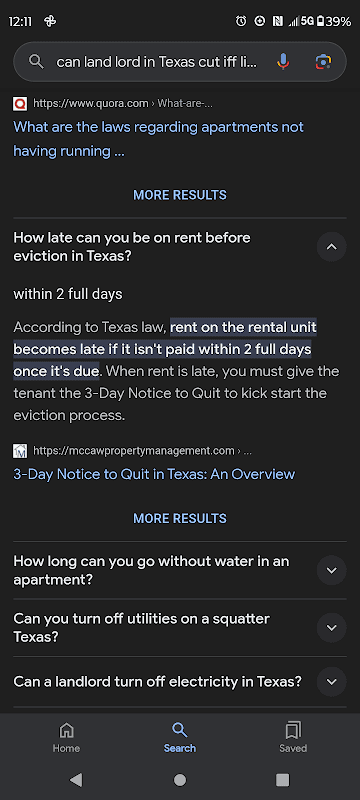Tap the McCaw Property Management favicon
360x800 pixels.
tap(20, 451)
